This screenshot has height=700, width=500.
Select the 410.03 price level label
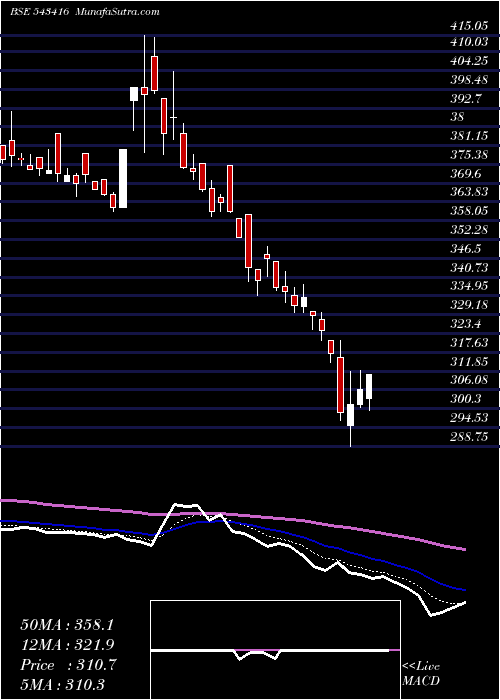click(469, 42)
